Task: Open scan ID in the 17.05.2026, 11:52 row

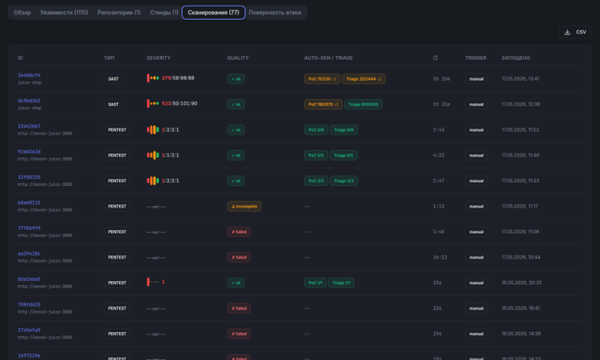Action: tap(29, 126)
